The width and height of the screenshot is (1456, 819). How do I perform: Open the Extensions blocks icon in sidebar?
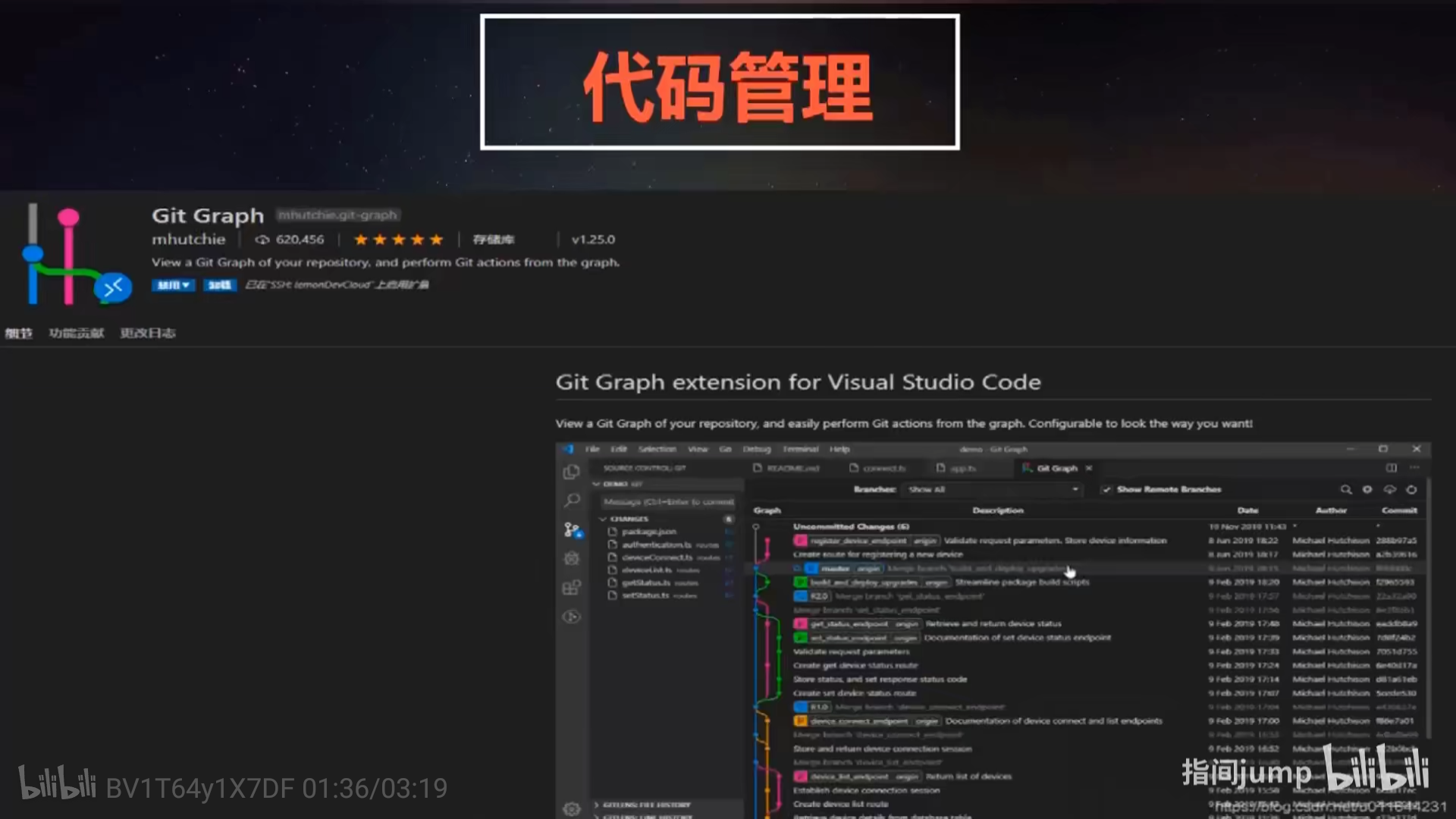[572, 588]
